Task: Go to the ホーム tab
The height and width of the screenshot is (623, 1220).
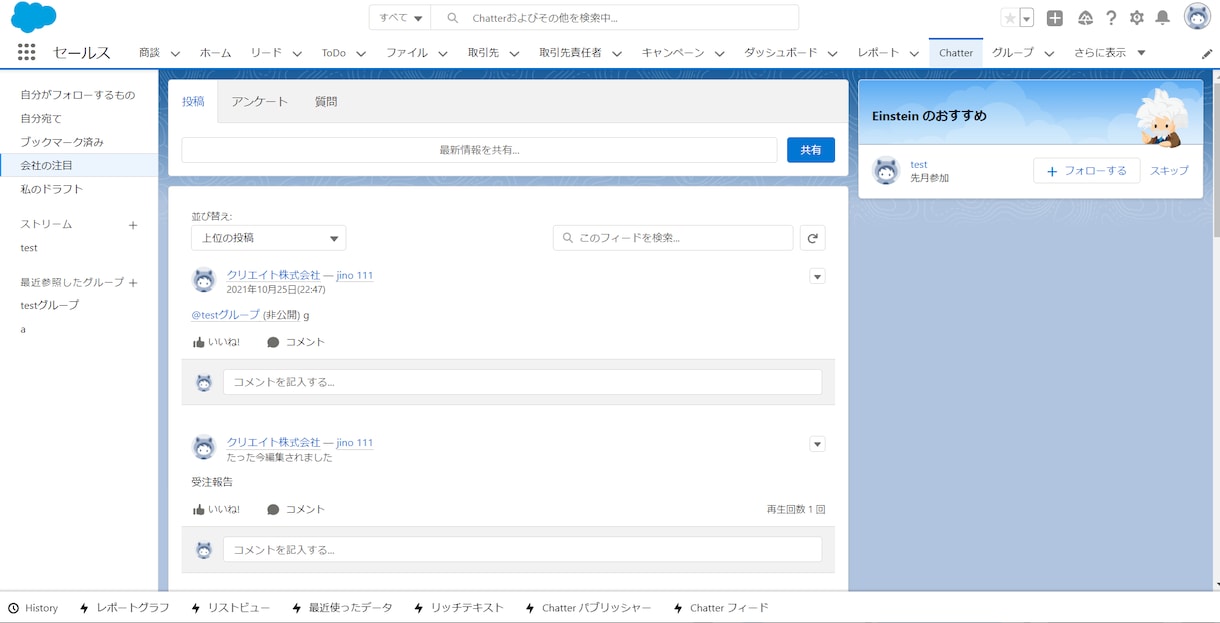Action: pos(215,53)
